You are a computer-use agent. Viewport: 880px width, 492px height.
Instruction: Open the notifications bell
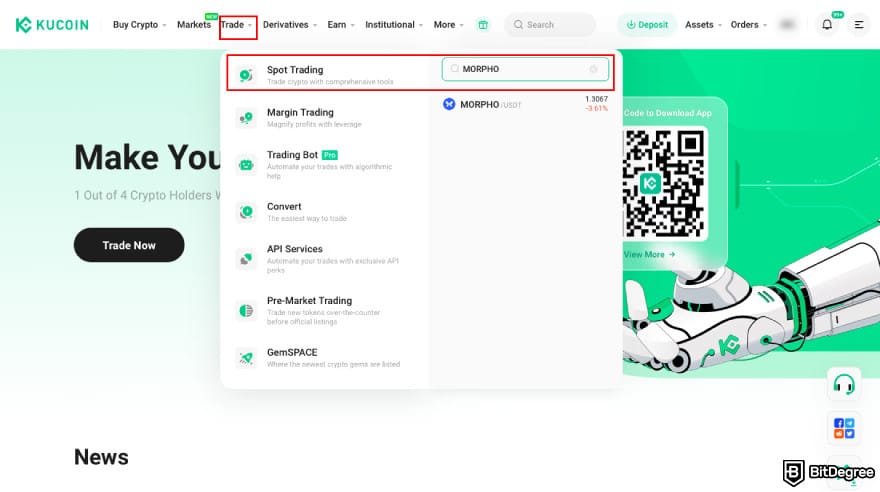[827, 25]
